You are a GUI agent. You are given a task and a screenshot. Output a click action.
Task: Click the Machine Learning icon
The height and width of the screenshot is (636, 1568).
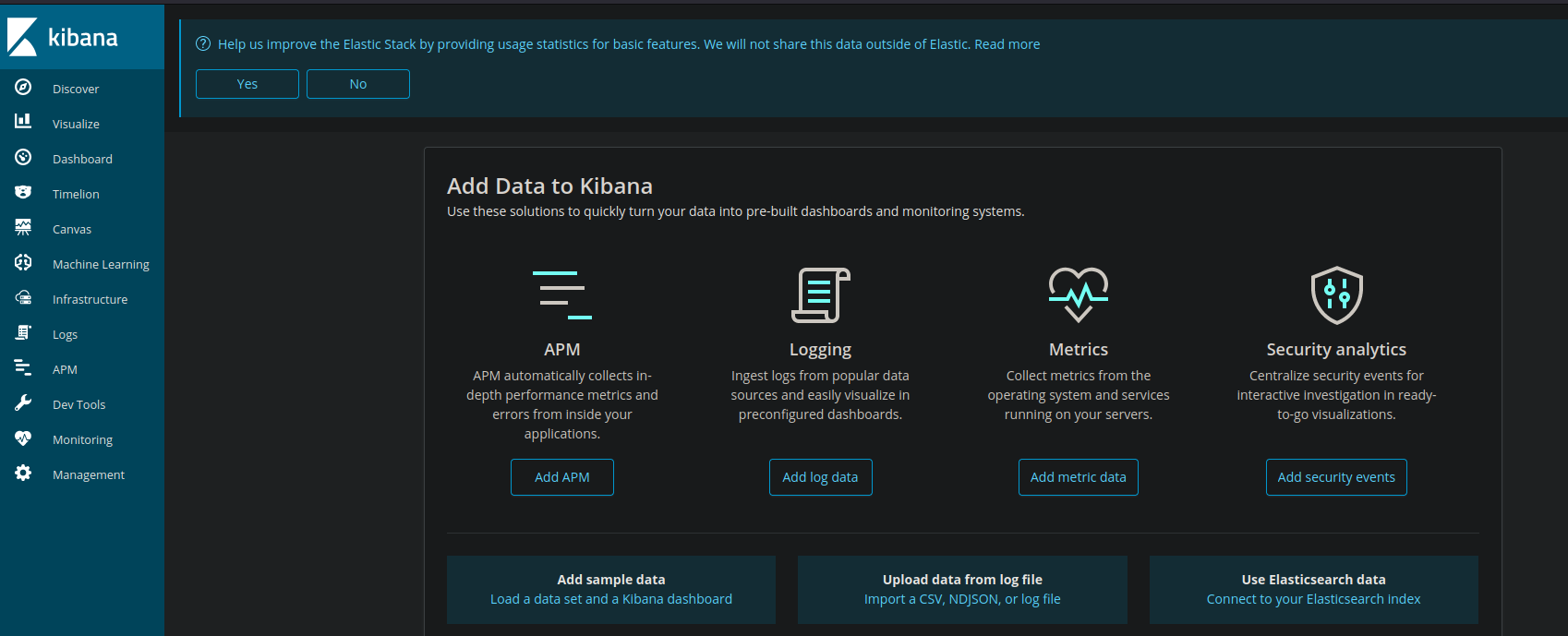click(x=23, y=263)
